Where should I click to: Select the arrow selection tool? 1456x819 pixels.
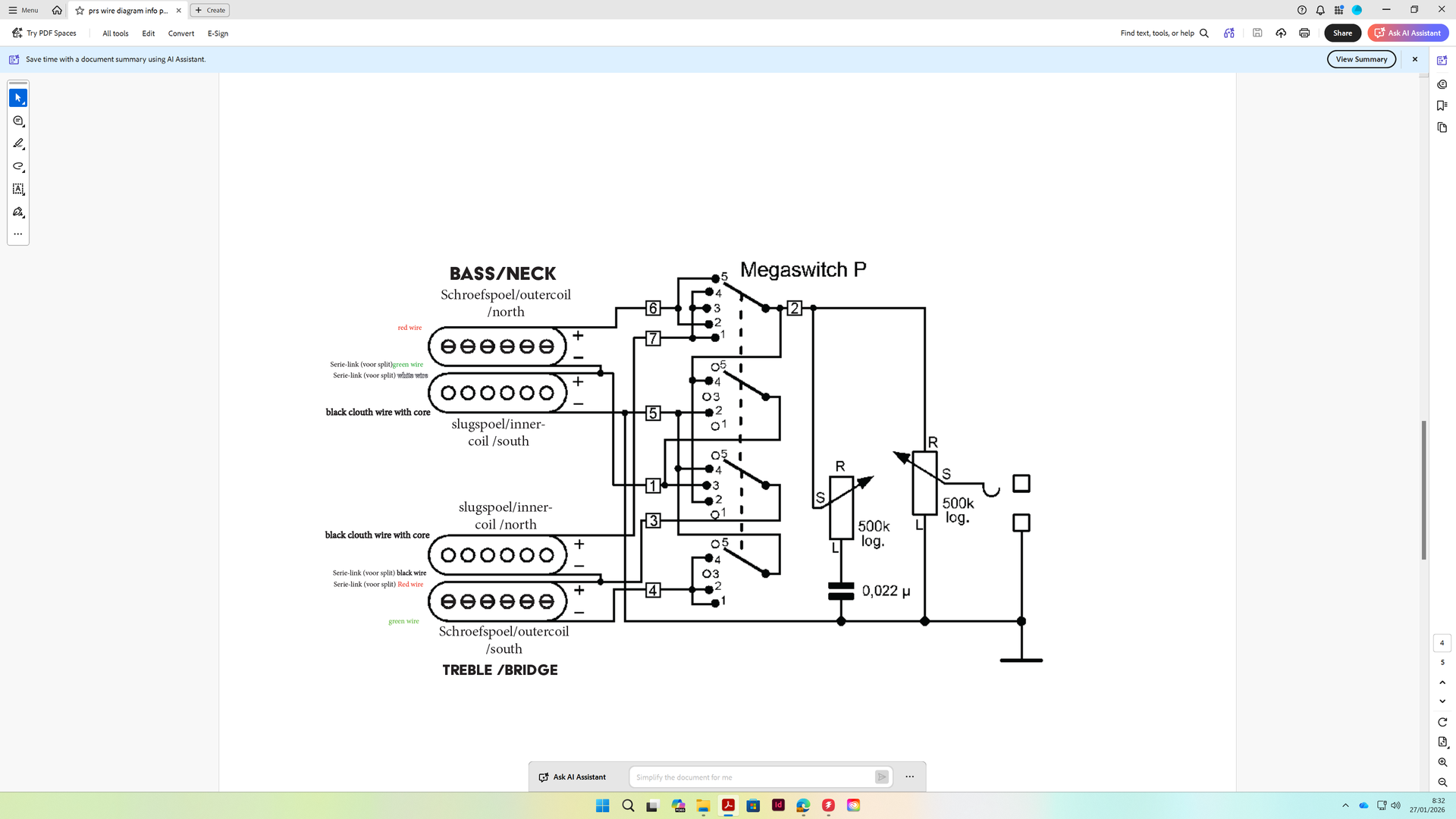(x=18, y=98)
